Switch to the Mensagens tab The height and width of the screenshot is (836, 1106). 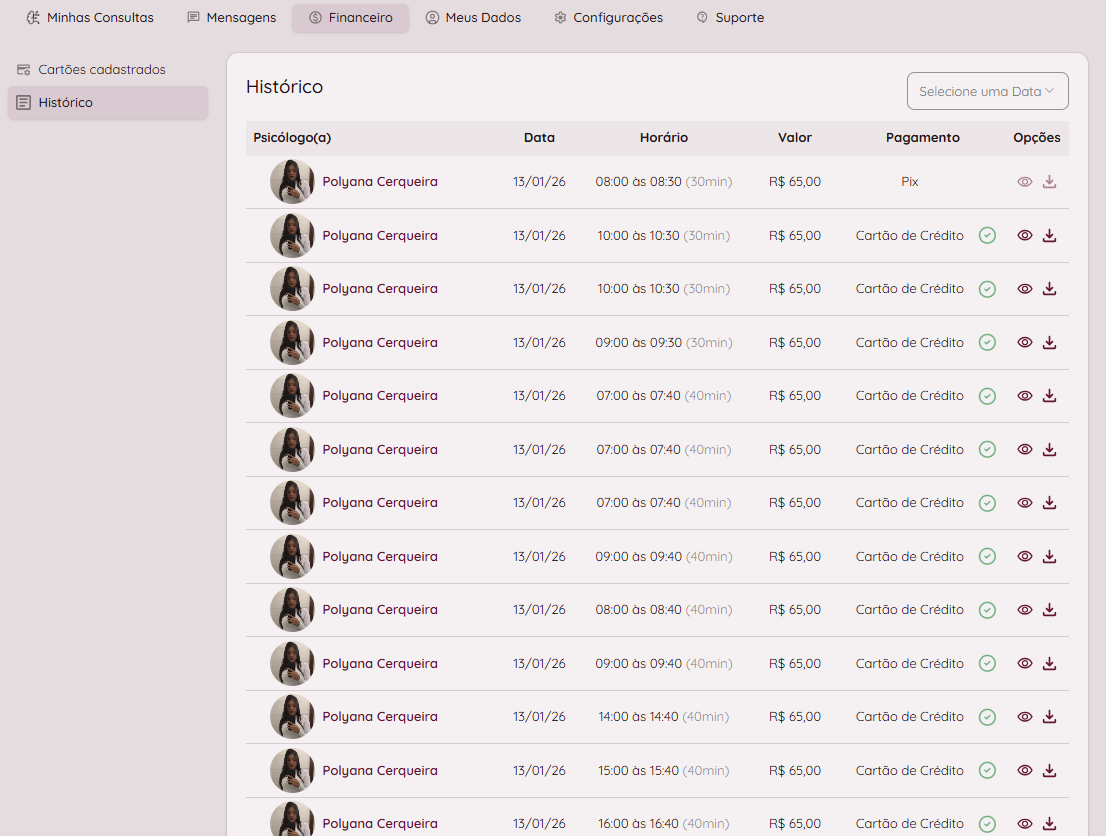(231, 18)
